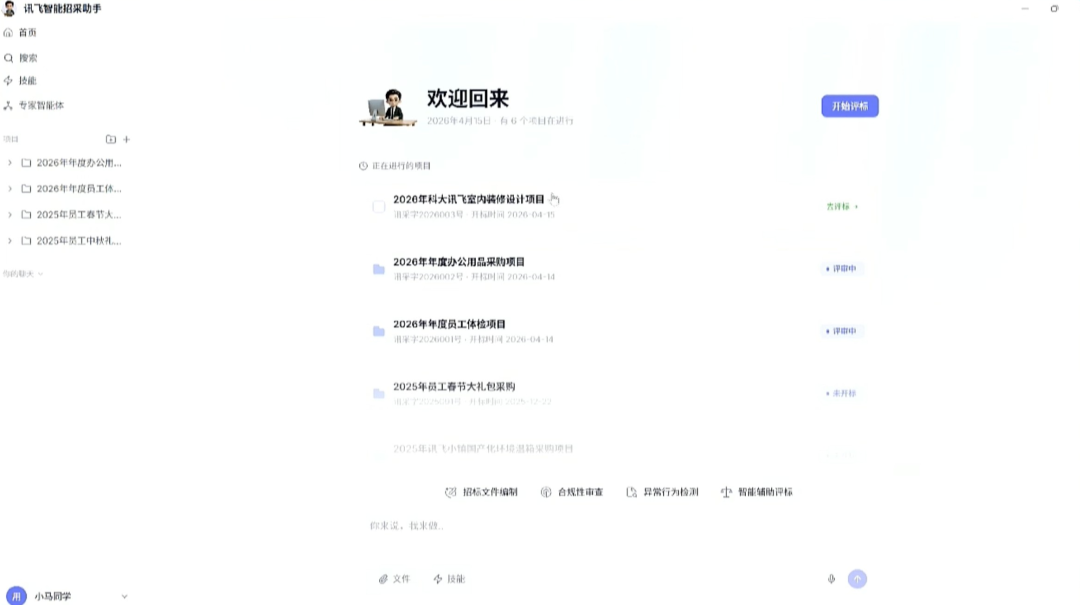This screenshot has width=1080, height=605.
Task: Click the 技能 icon below the chat box
Action: point(438,579)
